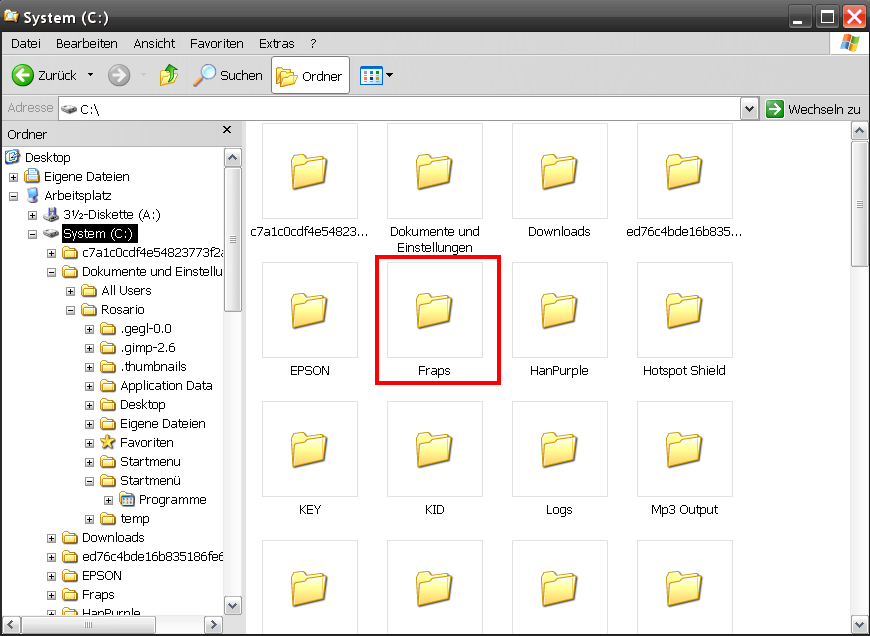Maximize the System (C:) window
870x636 pixels.
[x=827, y=17]
